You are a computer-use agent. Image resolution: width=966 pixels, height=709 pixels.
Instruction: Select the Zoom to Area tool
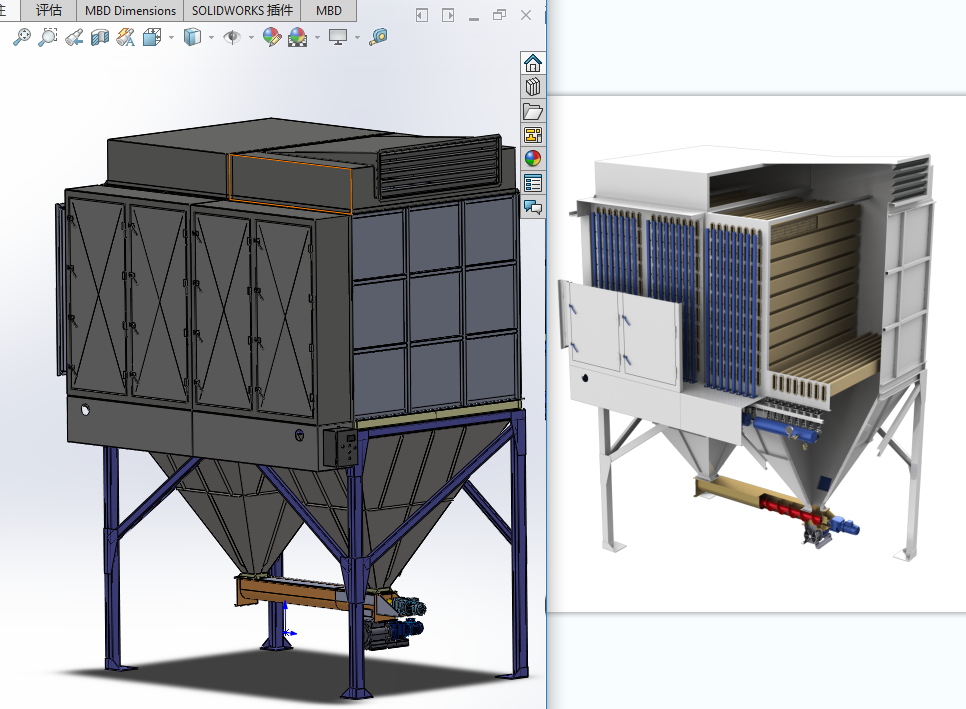pyautogui.click(x=47, y=37)
